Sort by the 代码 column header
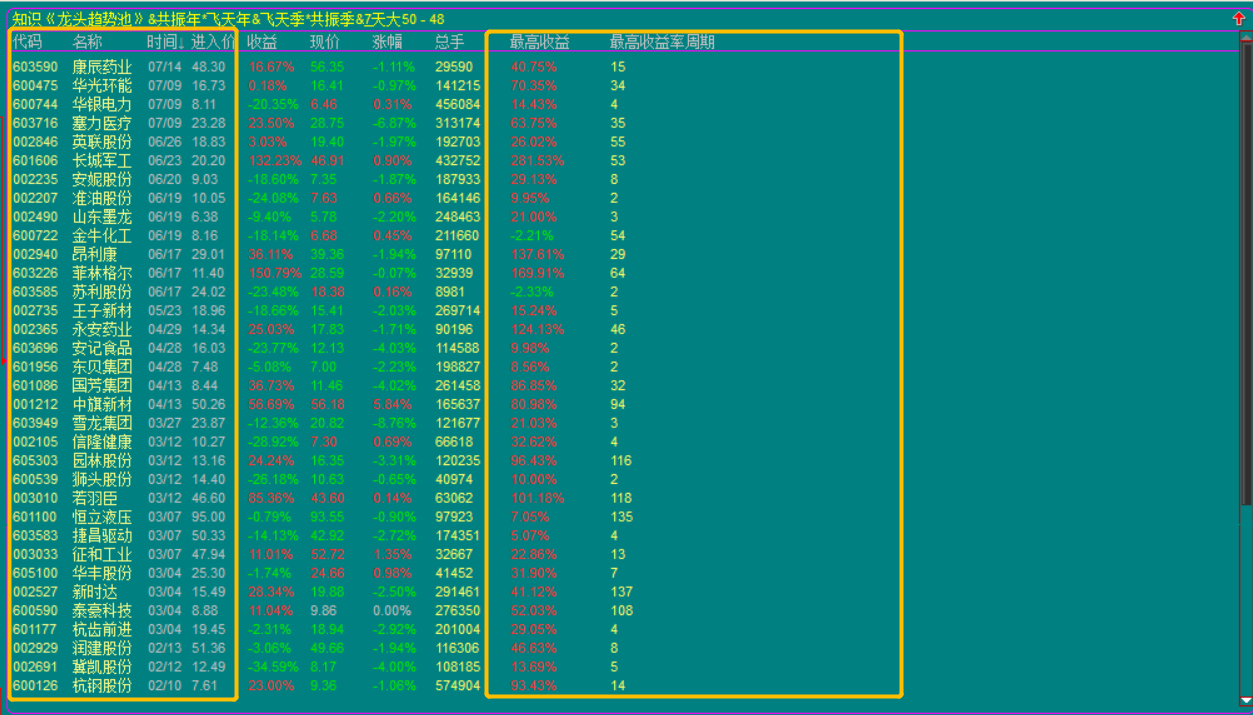 tap(28, 42)
